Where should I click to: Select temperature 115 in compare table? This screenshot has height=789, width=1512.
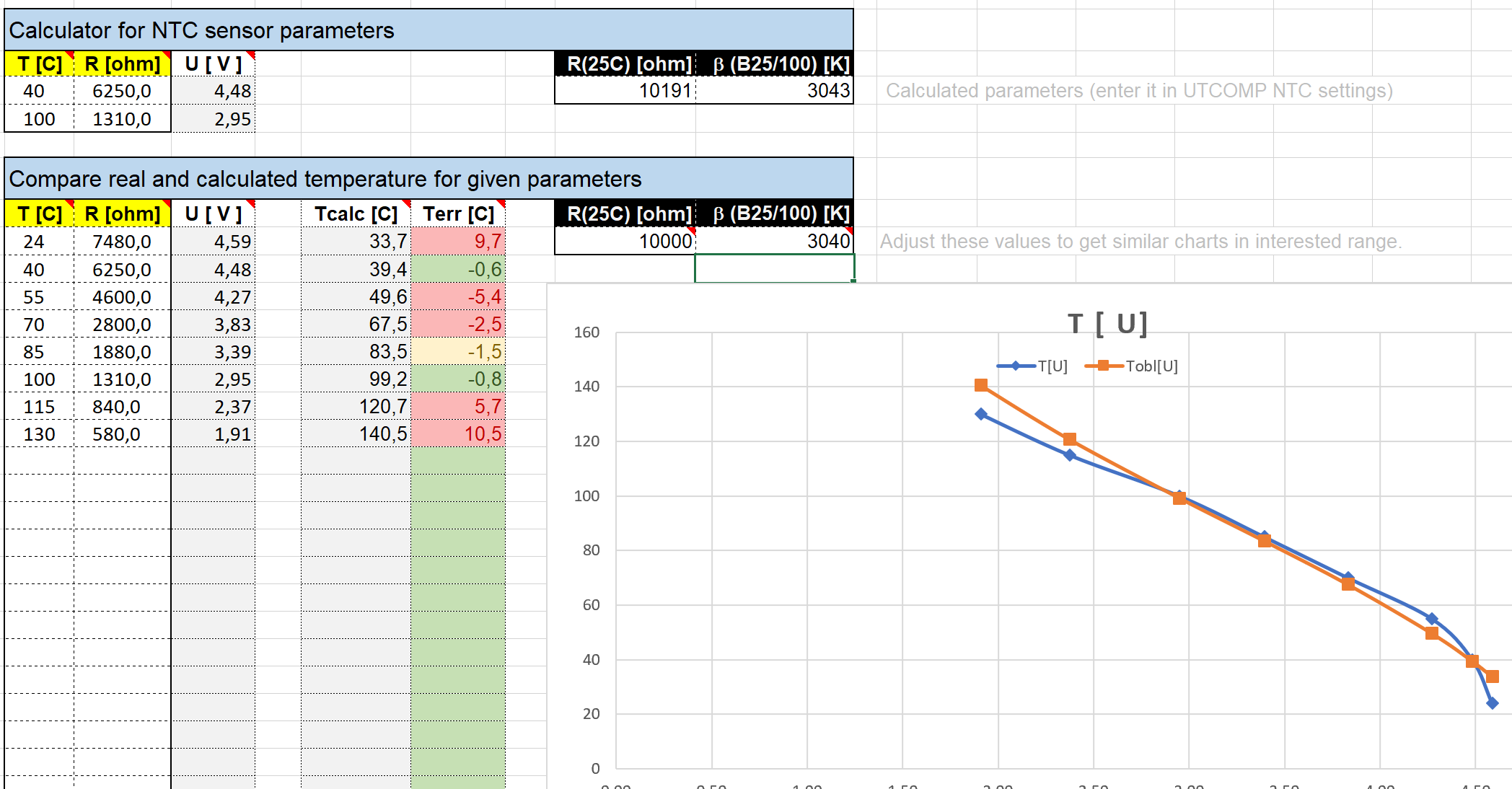coord(40,406)
